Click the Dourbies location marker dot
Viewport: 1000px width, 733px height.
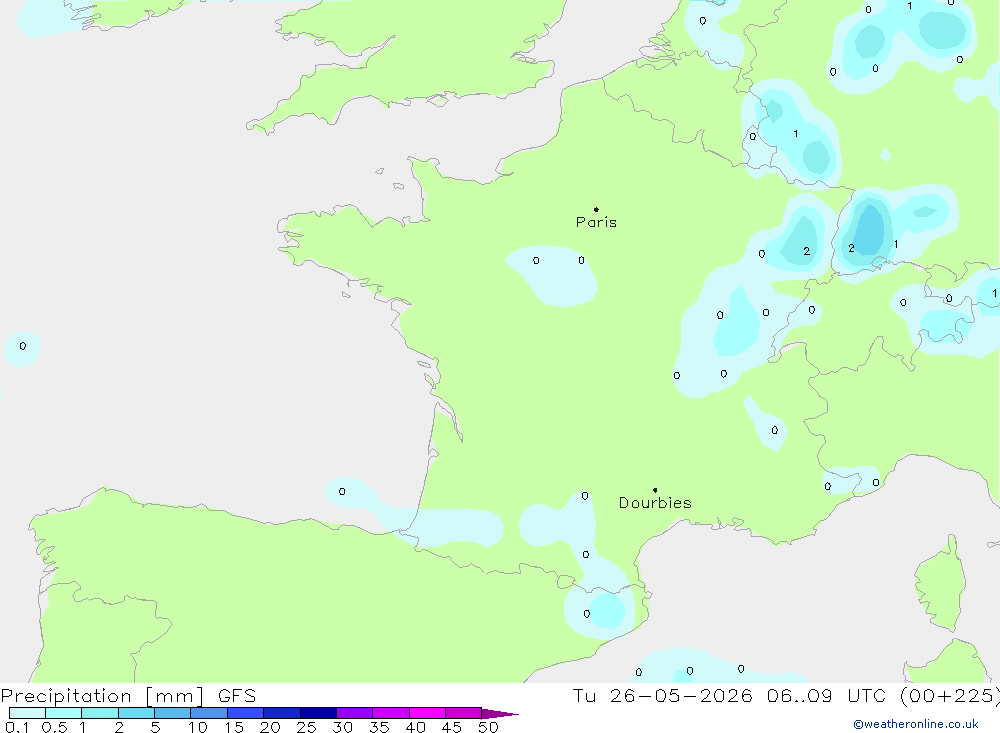[655, 490]
